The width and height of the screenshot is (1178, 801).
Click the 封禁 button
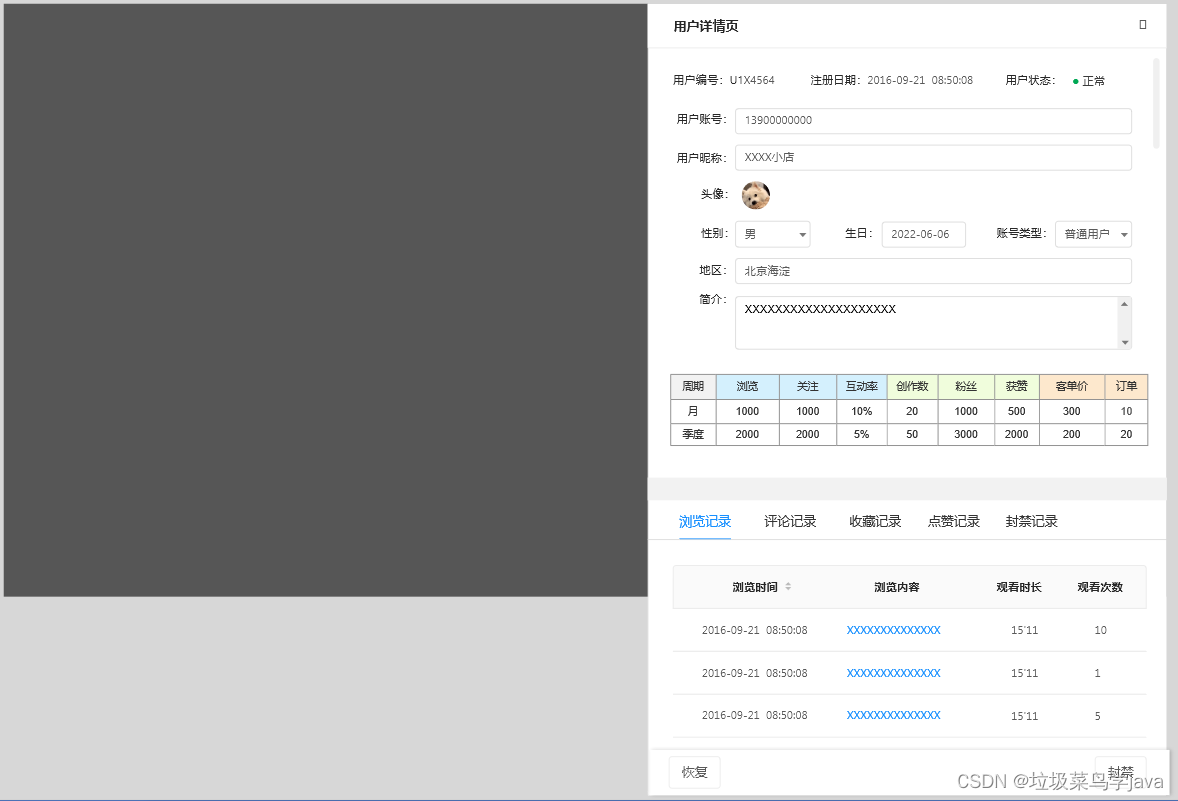point(1120,772)
